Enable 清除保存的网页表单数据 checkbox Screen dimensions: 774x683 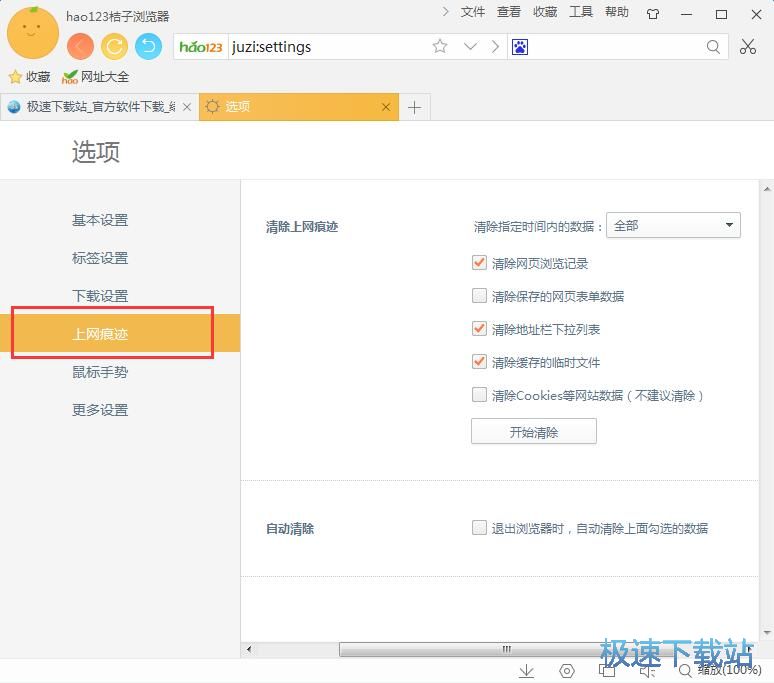pyautogui.click(x=480, y=296)
